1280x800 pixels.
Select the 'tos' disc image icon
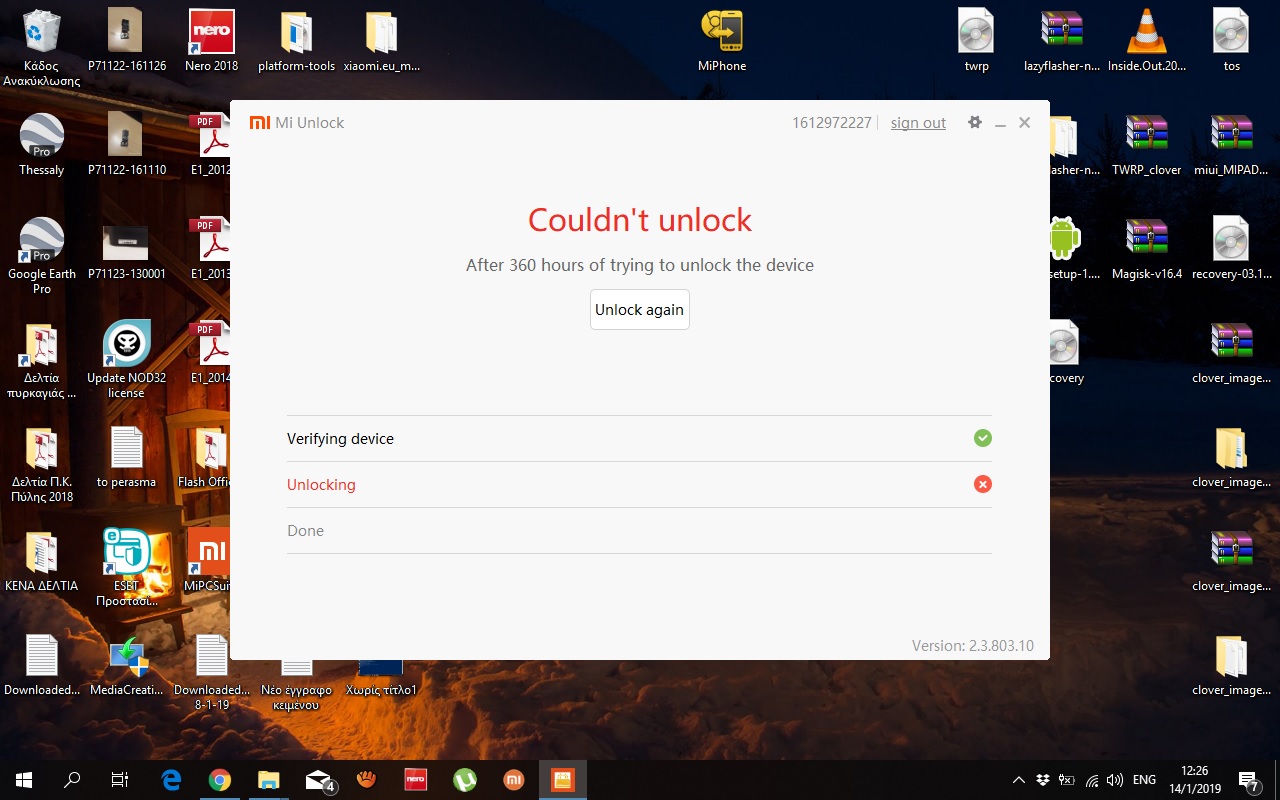[1232, 42]
